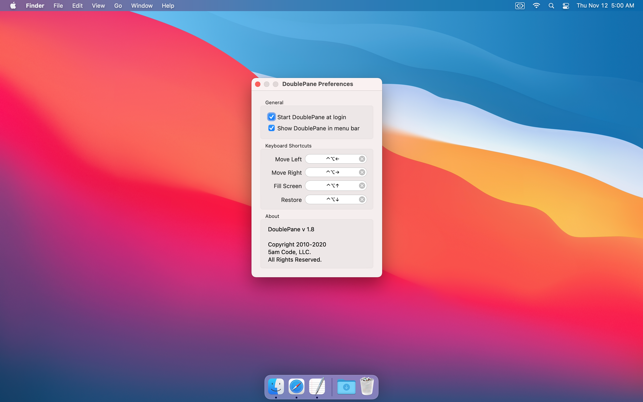Open the Edit menu
This screenshot has height=402, width=643.
point(77,6)
